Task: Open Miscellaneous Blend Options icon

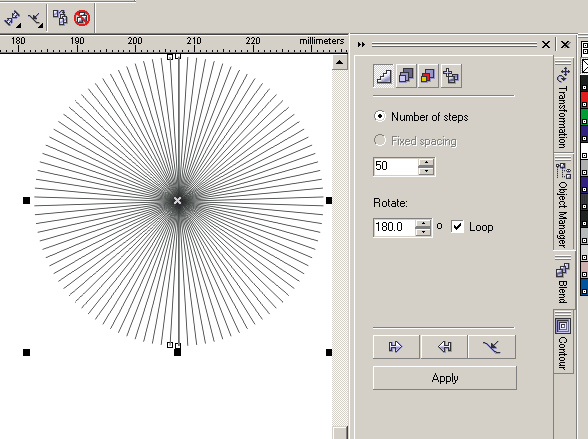Action: [451, 76]
